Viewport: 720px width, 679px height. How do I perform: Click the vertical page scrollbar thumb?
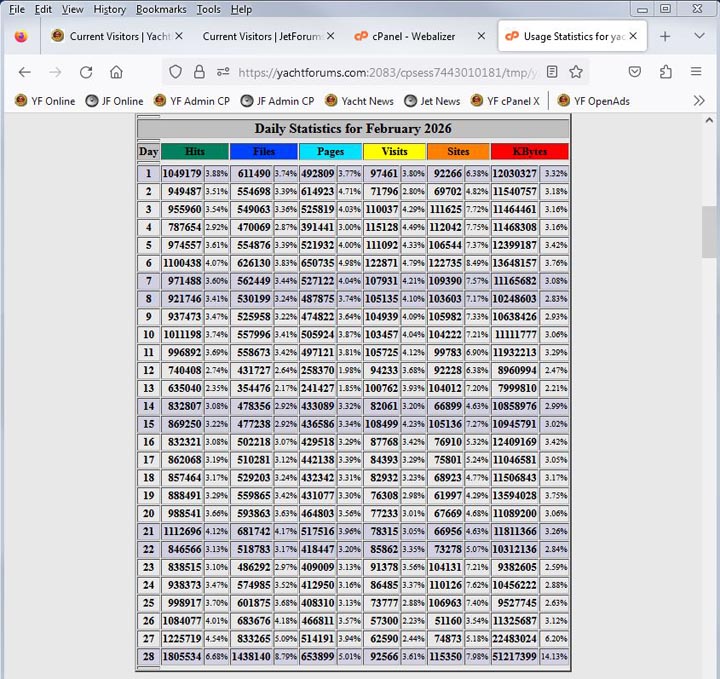coord(710,232)
